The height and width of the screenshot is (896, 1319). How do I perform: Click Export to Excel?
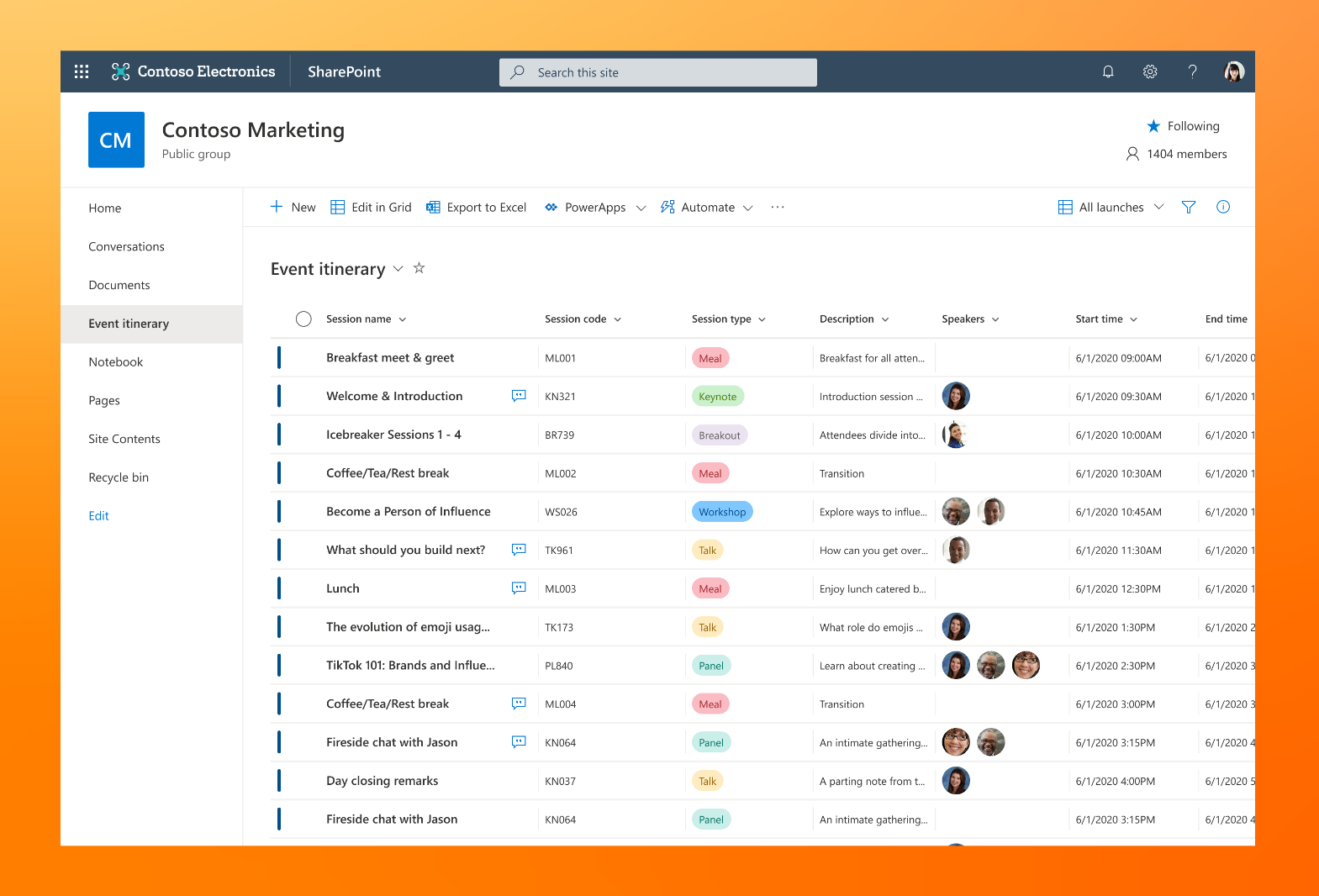pyautogui.click(x=477, y=207)
